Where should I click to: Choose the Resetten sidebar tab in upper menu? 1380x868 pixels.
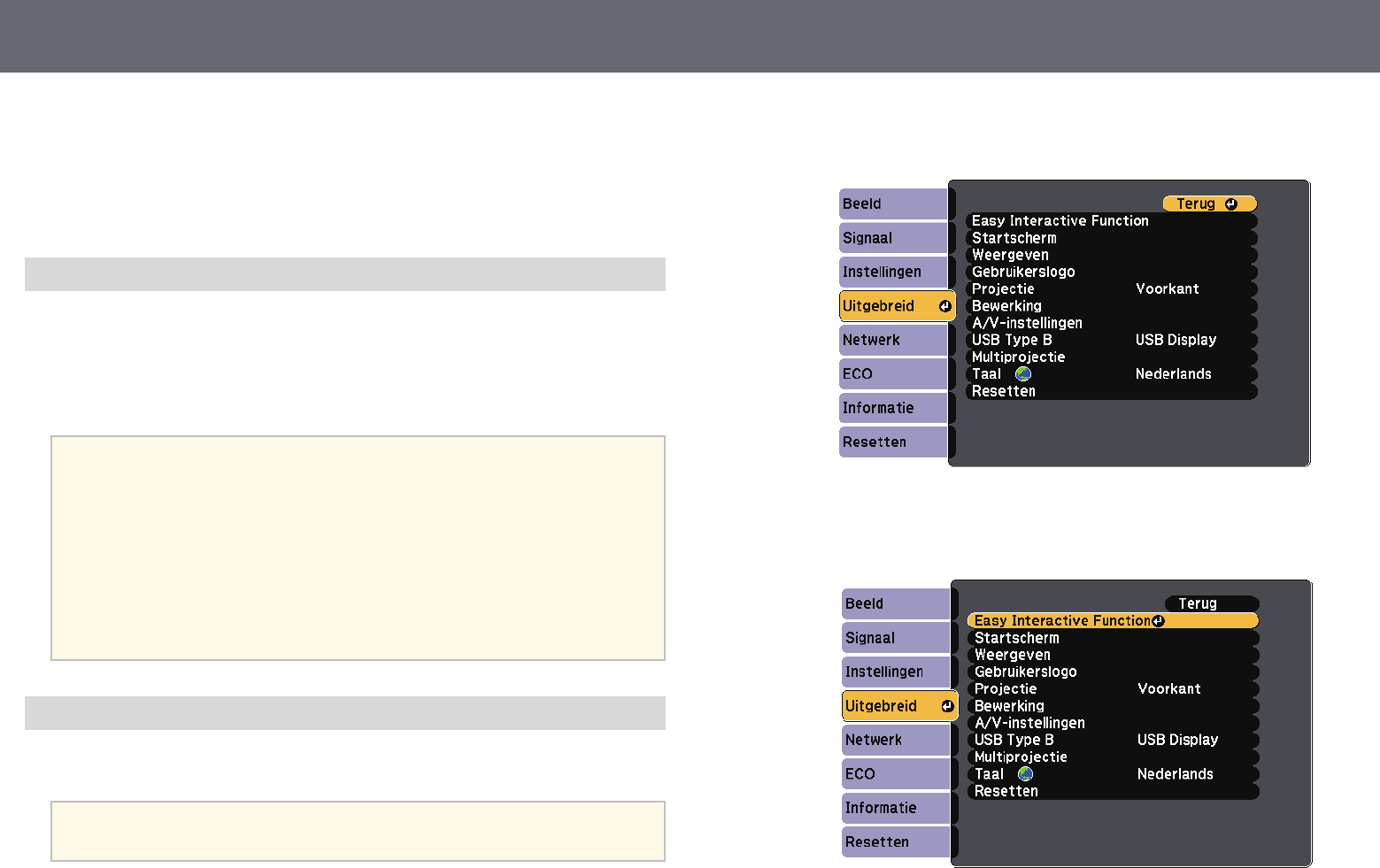click(x=893, y=442)
